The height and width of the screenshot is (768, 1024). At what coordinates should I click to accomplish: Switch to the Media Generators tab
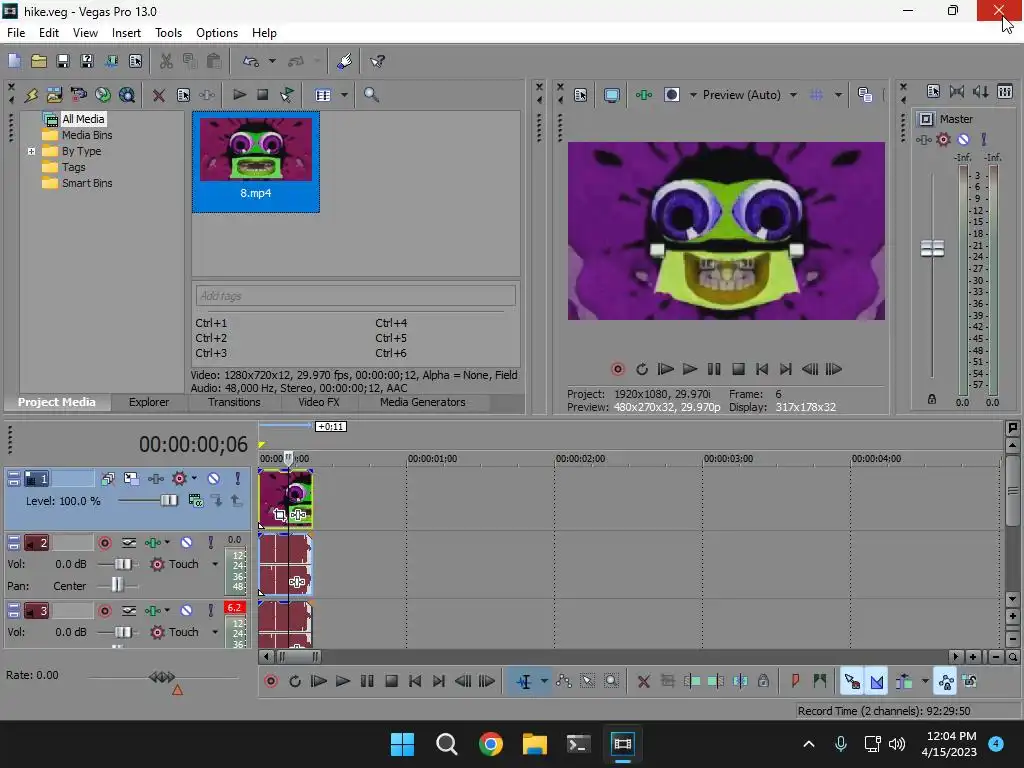(423, 402)
